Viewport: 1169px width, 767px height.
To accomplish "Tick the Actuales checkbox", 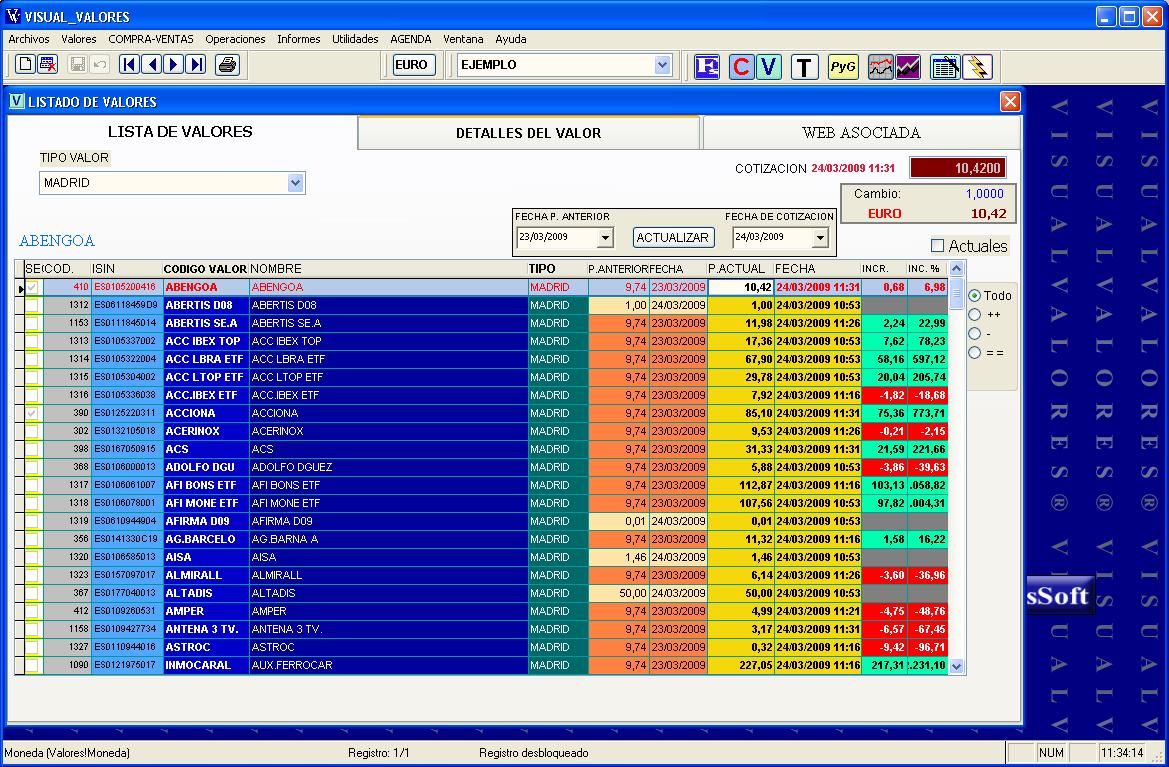I will pos(938,245).
